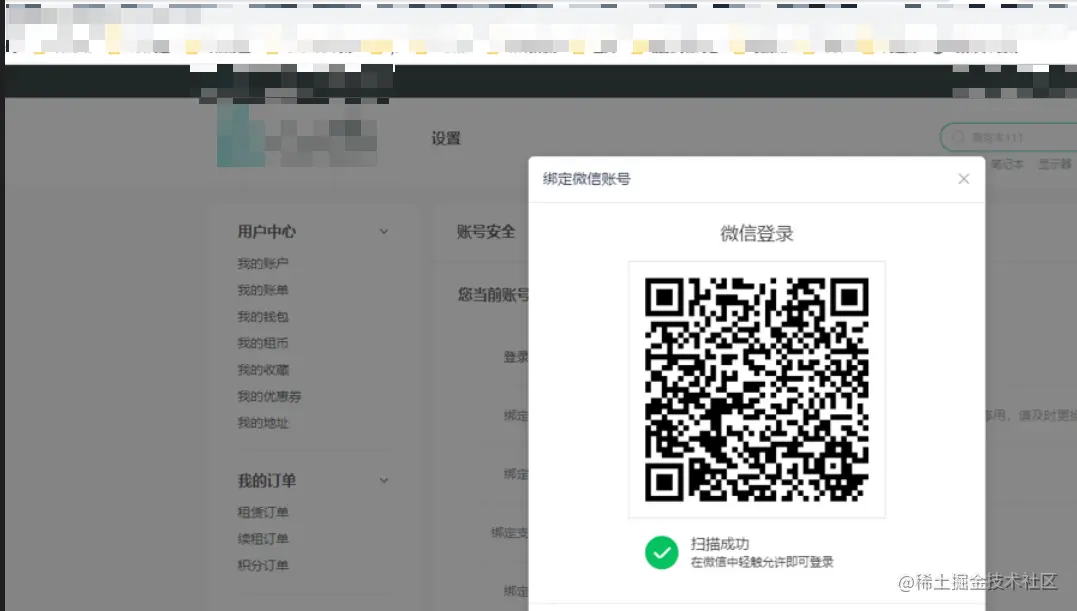Select the 账号安全 tab

pyautogui.click(x=486, y=232)
